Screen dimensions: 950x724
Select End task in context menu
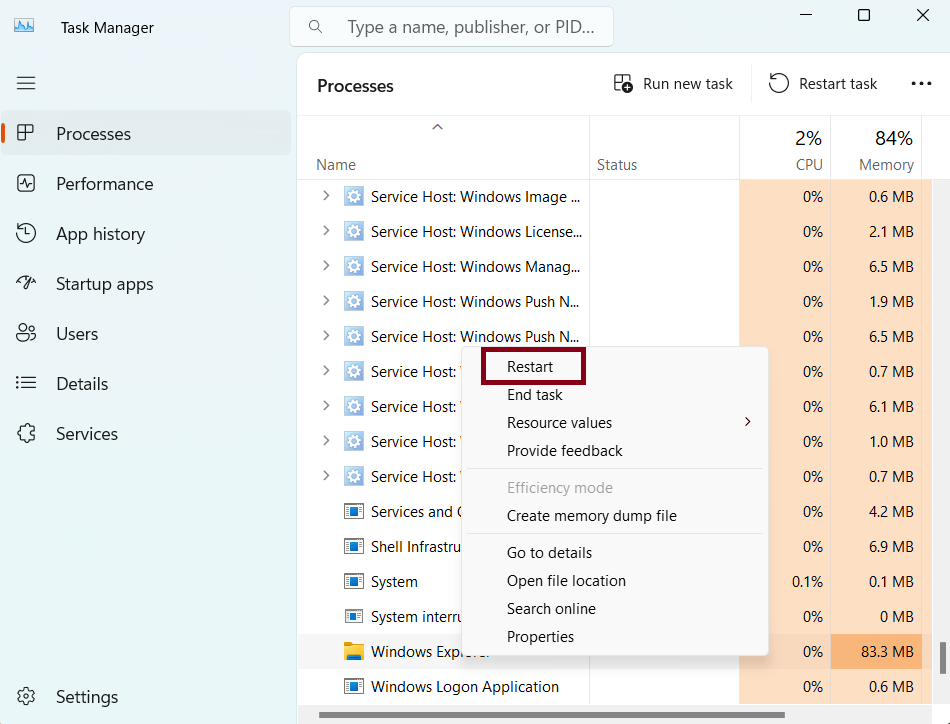pyautogui.click(x=535, y=395)
